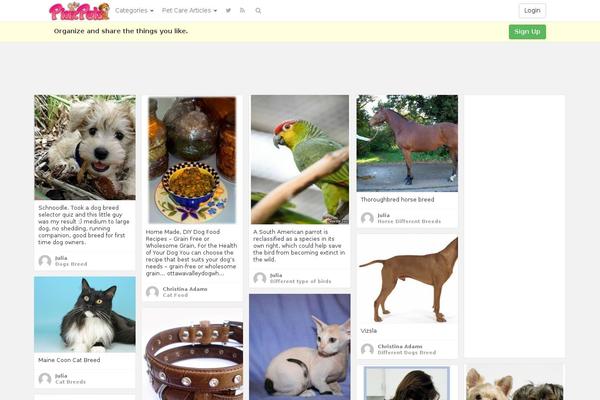Screen dimensions: 600x400
Task: Click the name Christina Adams under Vizsla pin
Action: [x=400, y=346]
